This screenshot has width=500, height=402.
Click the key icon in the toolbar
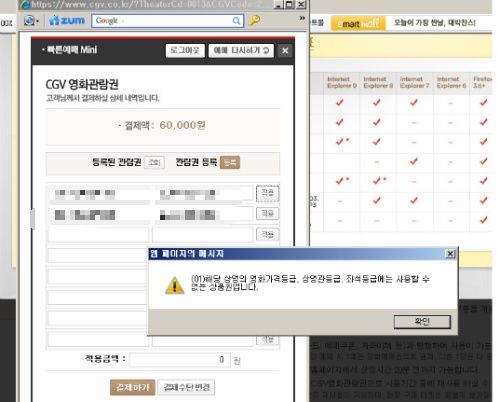(254, 21)
